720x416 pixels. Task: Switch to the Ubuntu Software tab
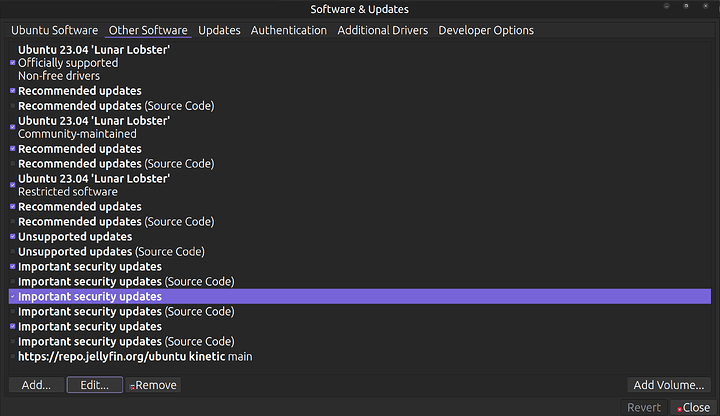click(x=55, y=30)
